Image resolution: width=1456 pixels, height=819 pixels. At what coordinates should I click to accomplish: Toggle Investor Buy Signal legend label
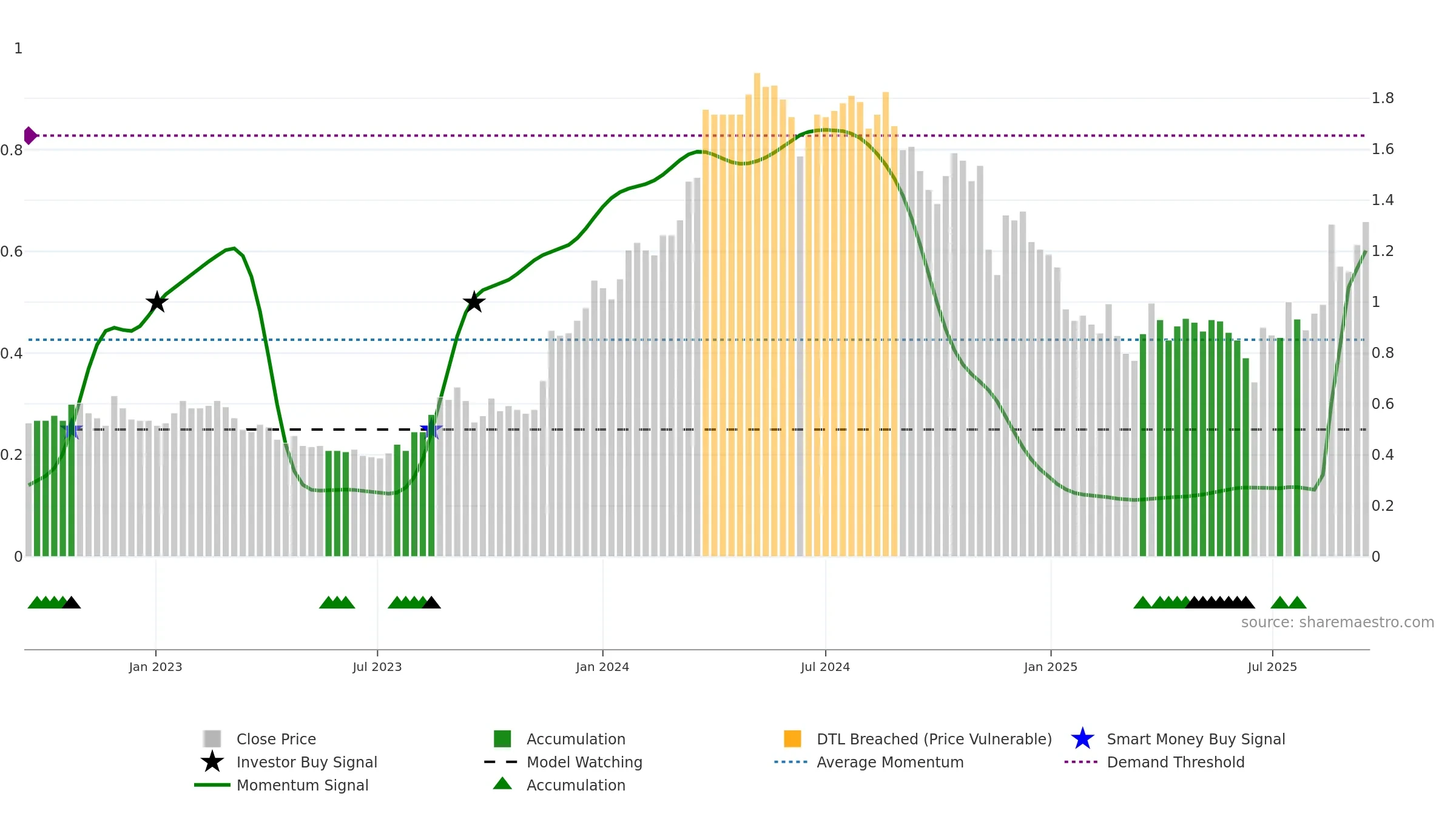pyautogui.click(x=306, y=762)
